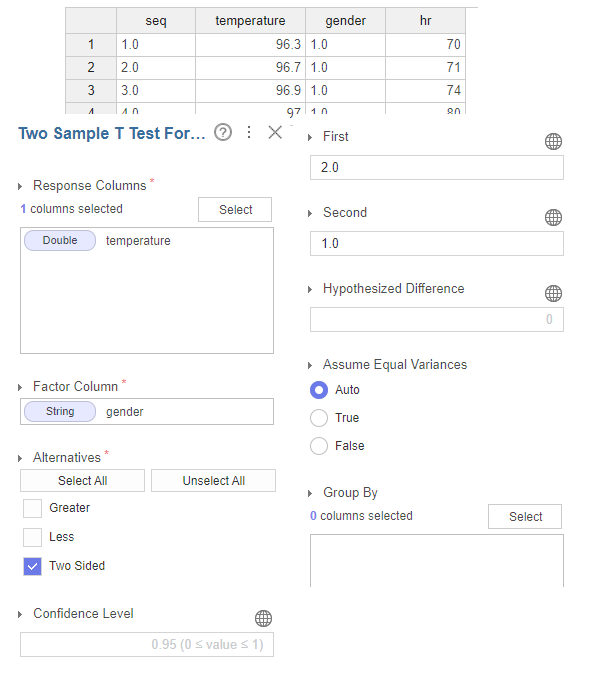The image size is (592, 678).
Task: Collapse the Alternatives section
Action: click(x=20, y=458)
